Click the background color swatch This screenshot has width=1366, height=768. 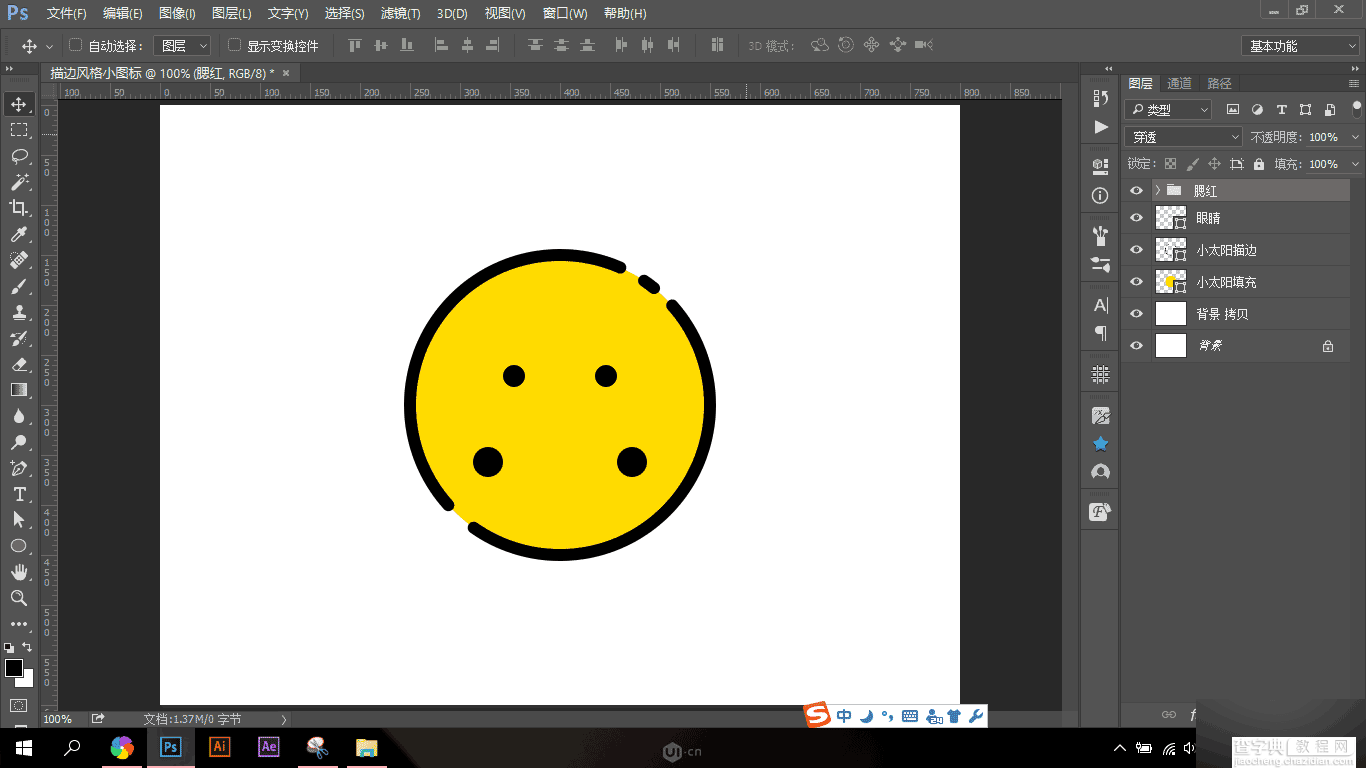pyautogui.click(x=28, y=681)
